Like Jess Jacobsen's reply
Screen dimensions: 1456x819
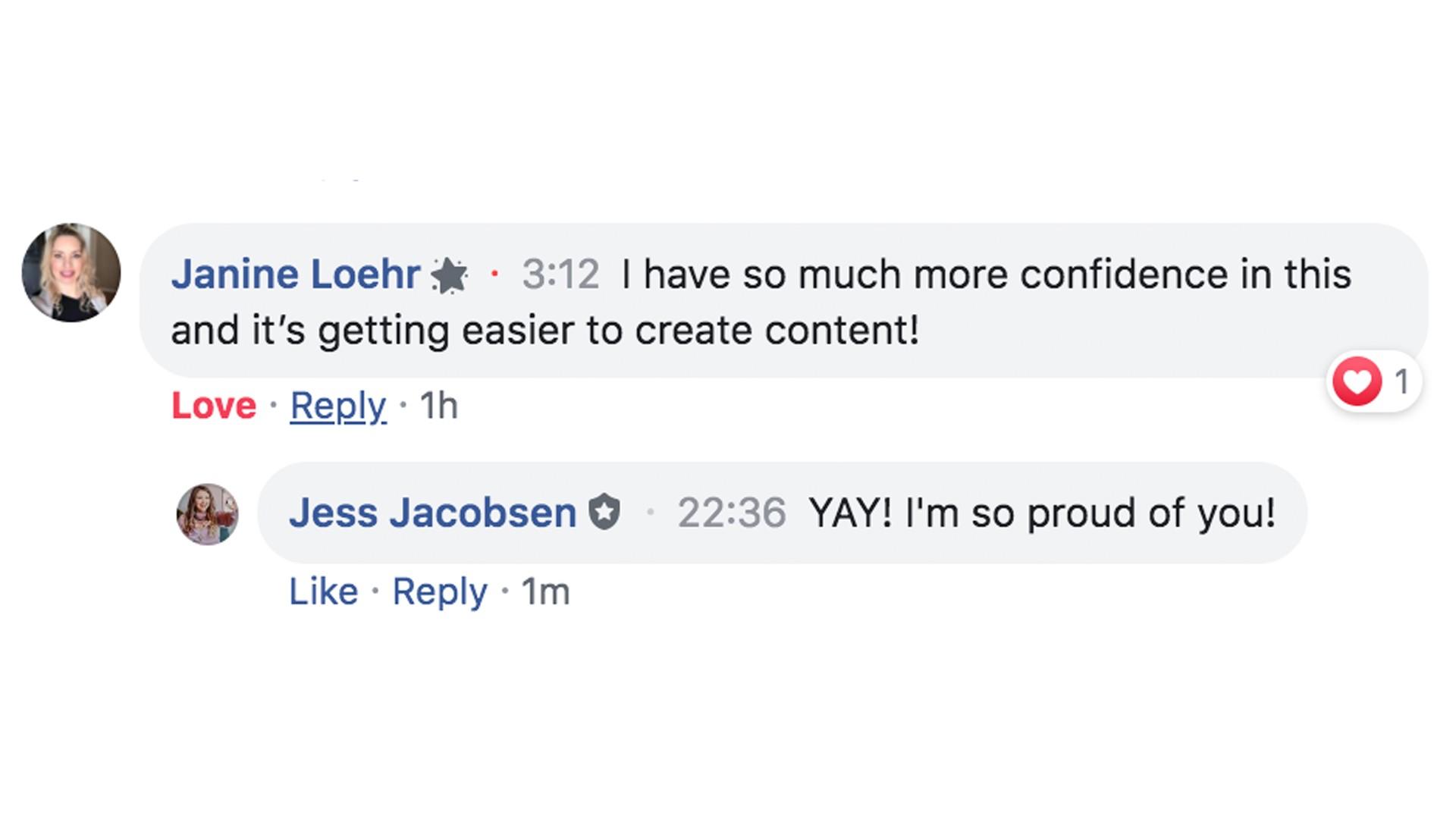[x=323, y=591]
